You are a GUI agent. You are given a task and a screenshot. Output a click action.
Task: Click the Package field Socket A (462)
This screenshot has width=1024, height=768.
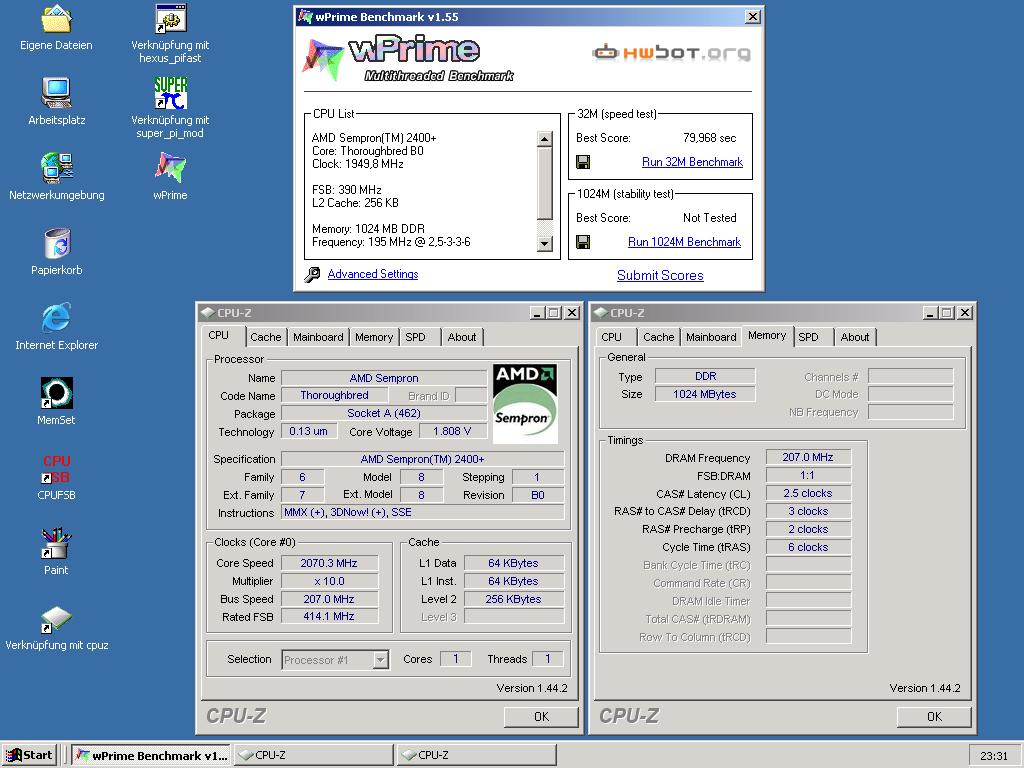pyautogui.click(x=384, y=413)
